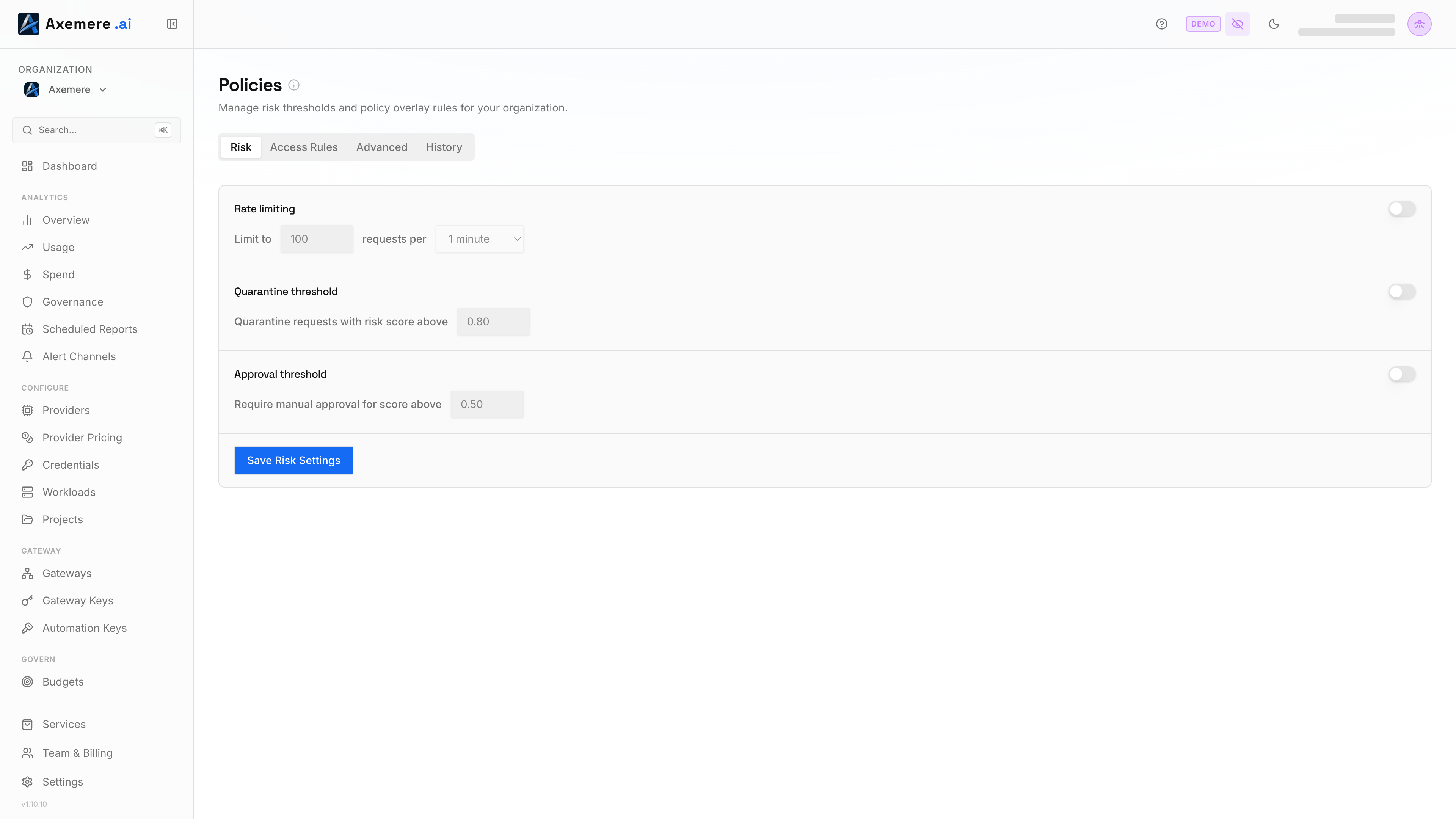This screenshot has width=1456, height=819.
Task: Click the sidebar Search field
Action: [x=97, y=130]
